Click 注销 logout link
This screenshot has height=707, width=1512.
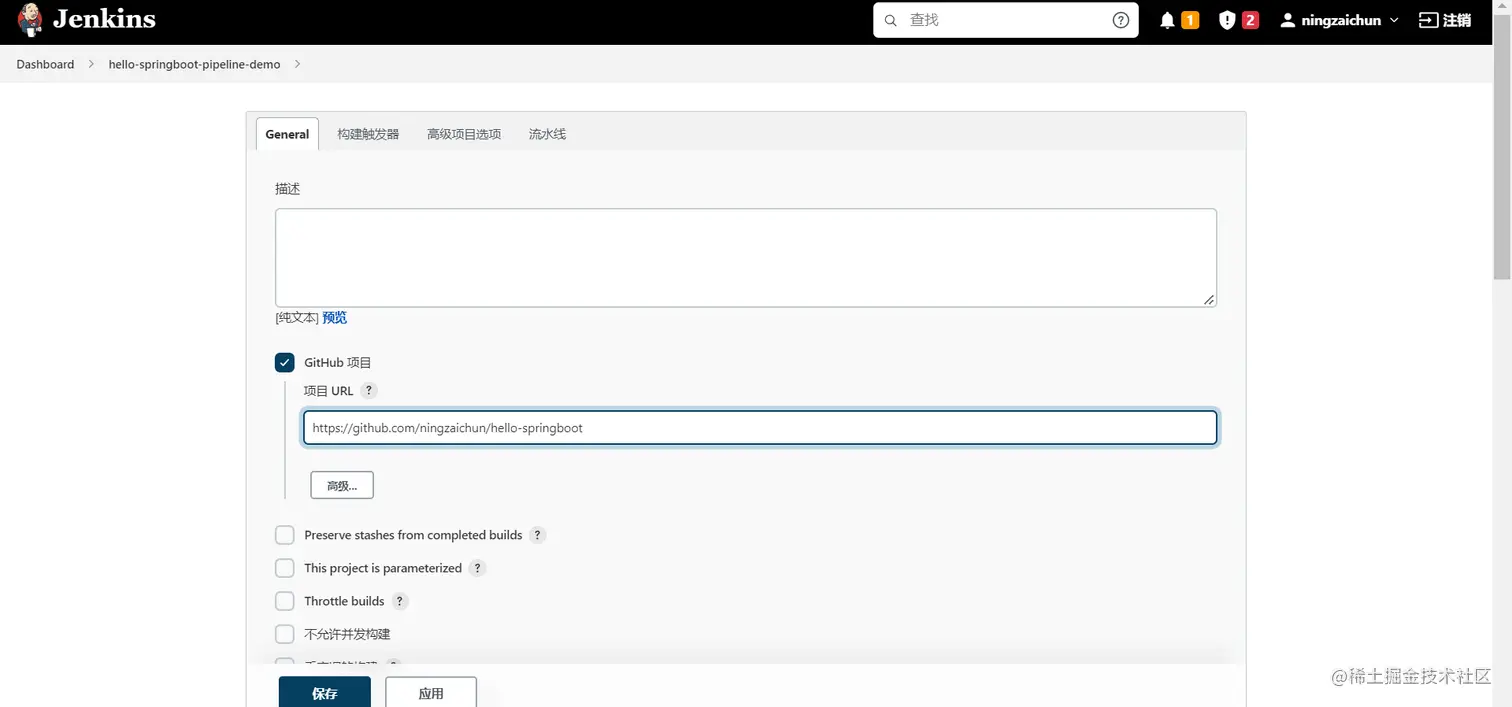1457,20
